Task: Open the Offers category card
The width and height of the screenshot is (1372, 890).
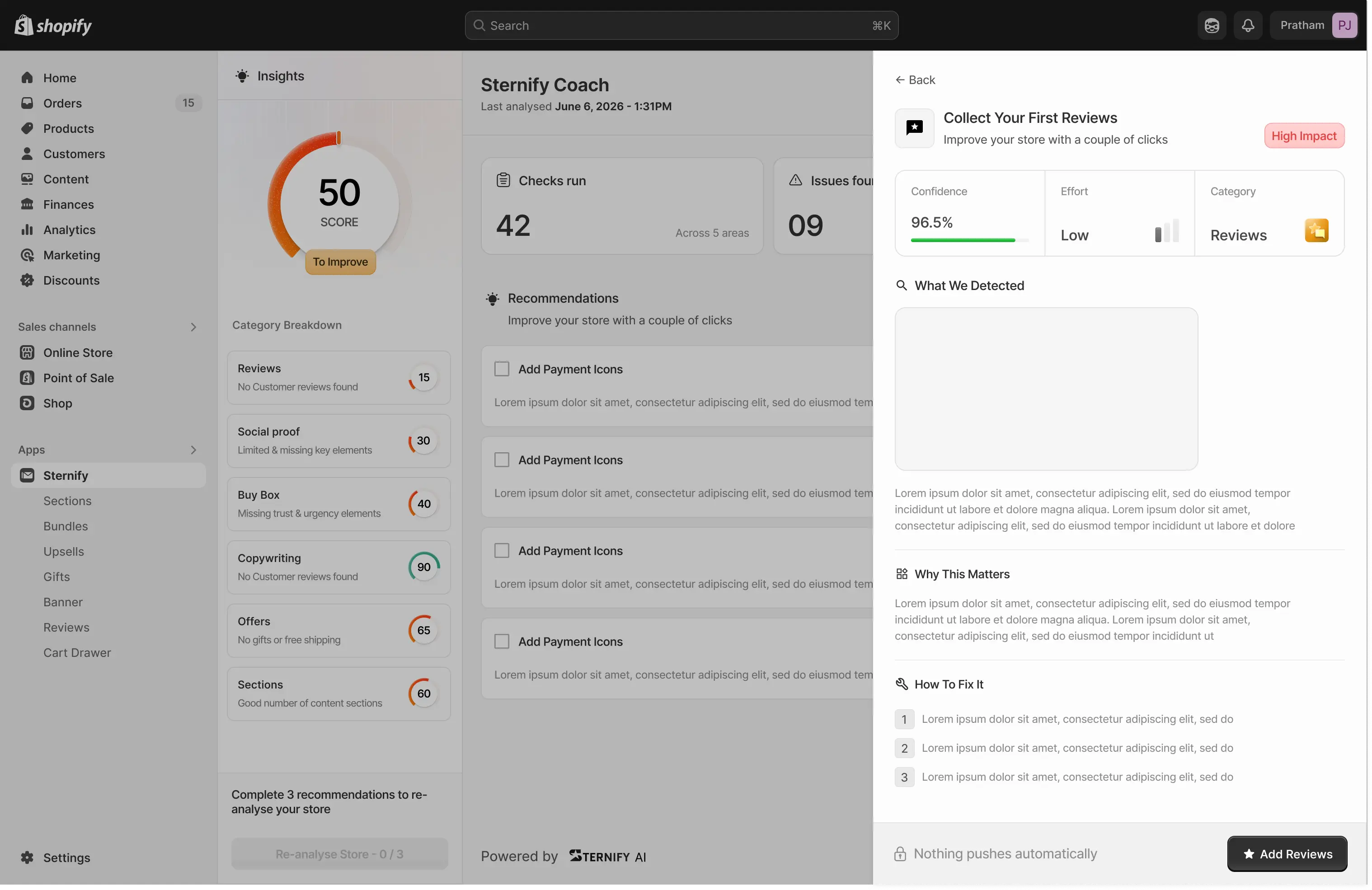Action: 339,631
